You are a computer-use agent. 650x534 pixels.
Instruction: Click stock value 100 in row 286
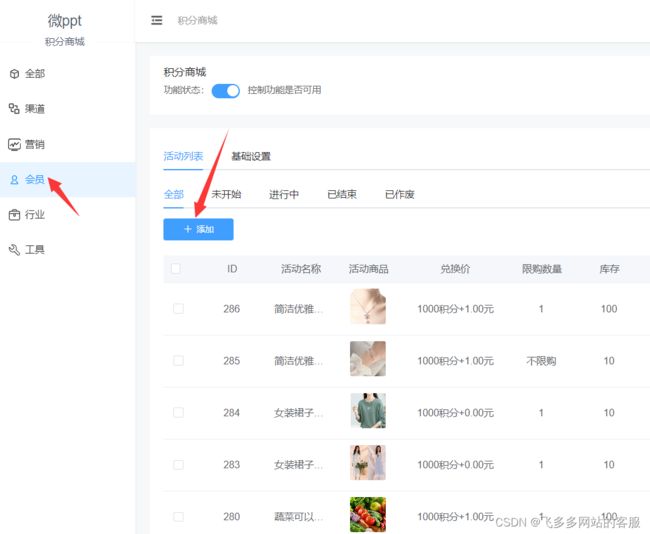609,309
